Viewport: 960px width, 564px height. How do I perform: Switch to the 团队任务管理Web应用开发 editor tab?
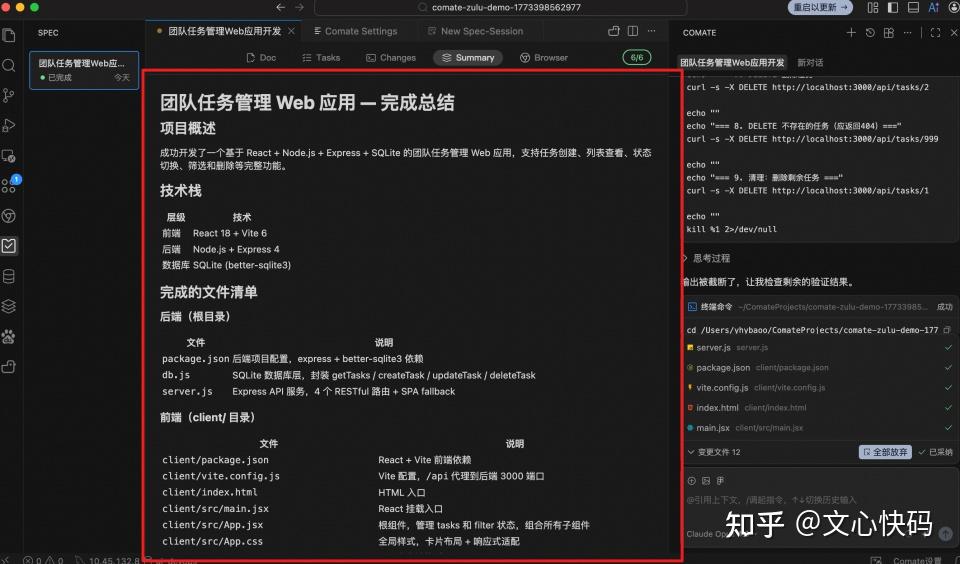224,31
